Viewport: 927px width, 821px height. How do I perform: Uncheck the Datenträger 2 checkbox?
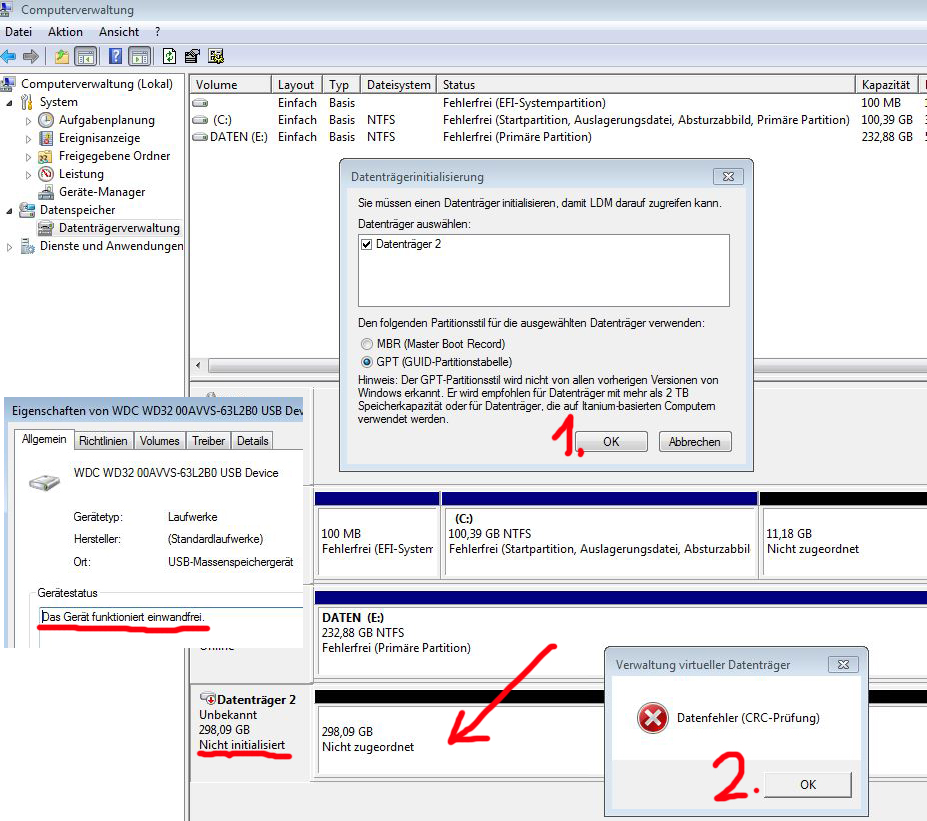(366, 244)
